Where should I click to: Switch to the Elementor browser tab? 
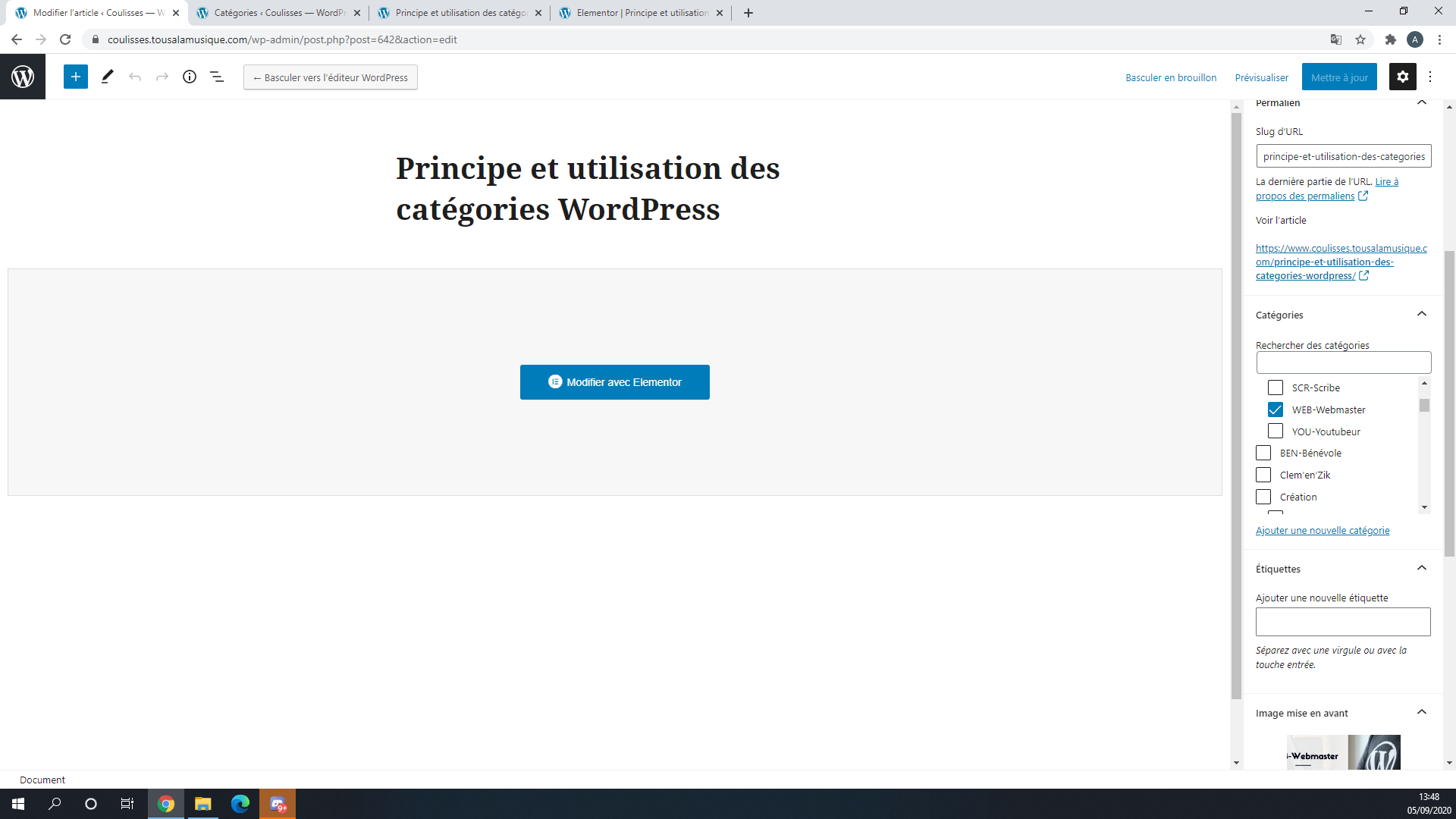click(641, 13)
